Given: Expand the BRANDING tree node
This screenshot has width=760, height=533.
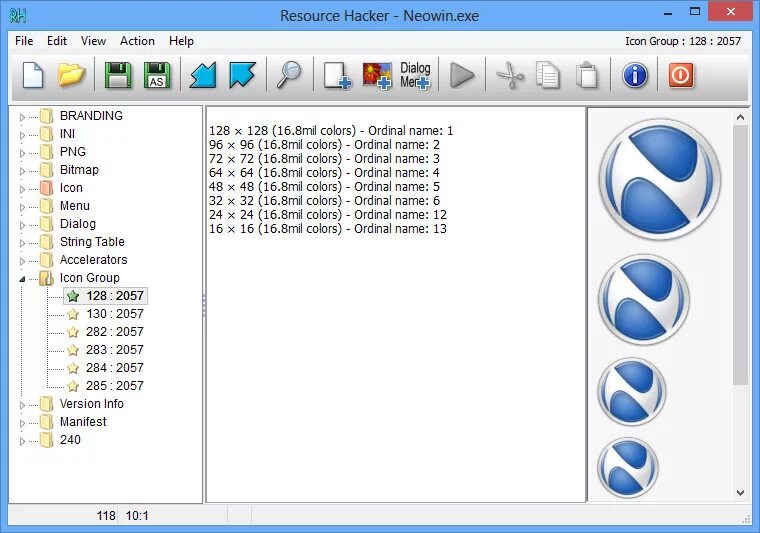Looking at the screenshot, I should pyautogui.click(x=22, y=117).
